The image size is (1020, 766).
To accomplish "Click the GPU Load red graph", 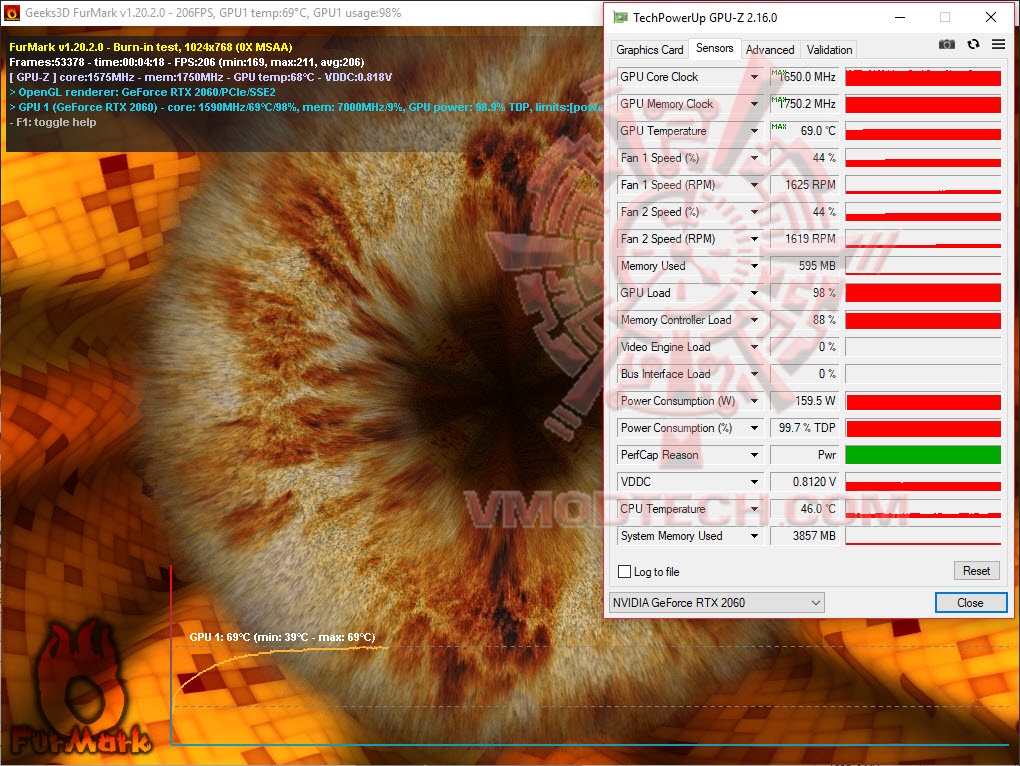I will [x=922, y=293].
